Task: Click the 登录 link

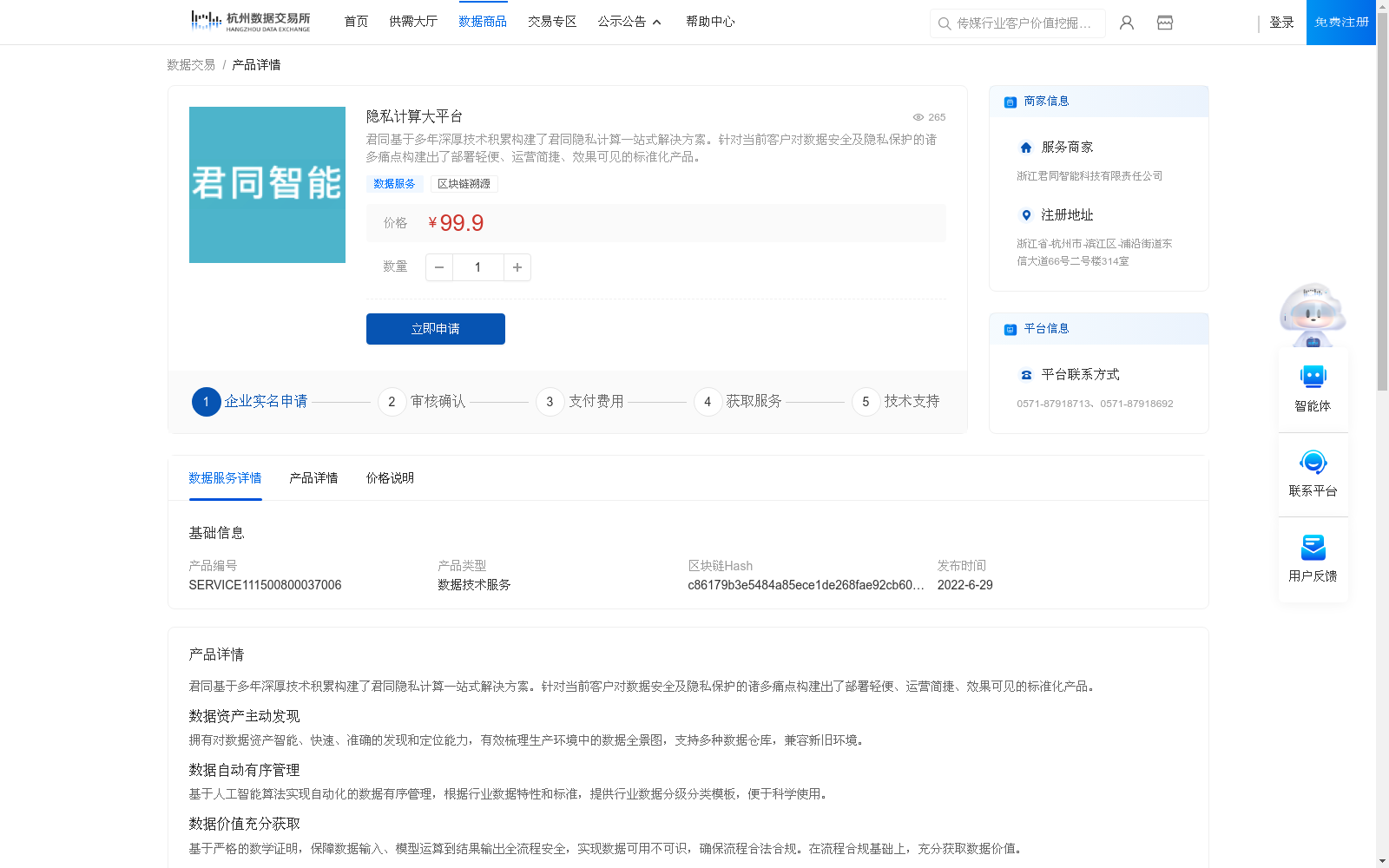Action: pyautogui.click(x=1281, y=23)
